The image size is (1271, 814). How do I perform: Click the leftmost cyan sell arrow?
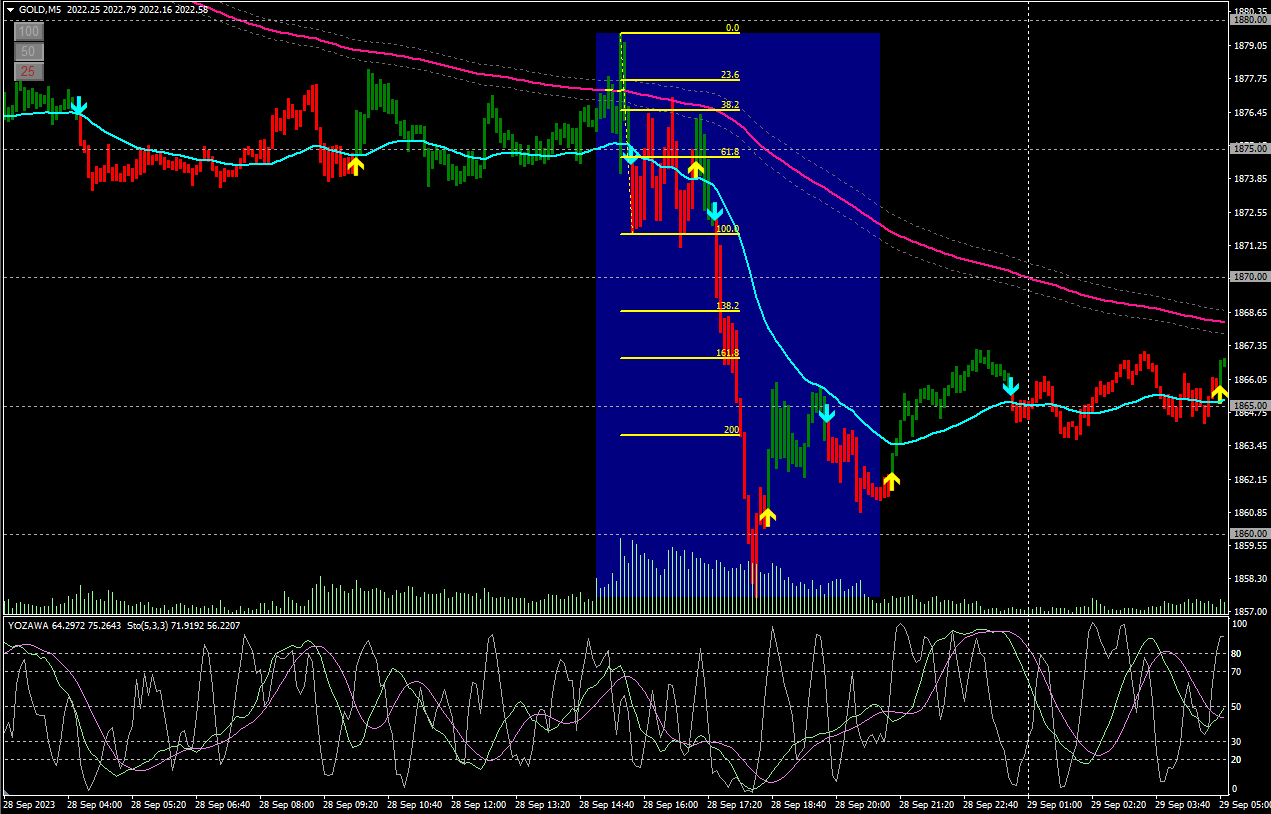point(78,107)
